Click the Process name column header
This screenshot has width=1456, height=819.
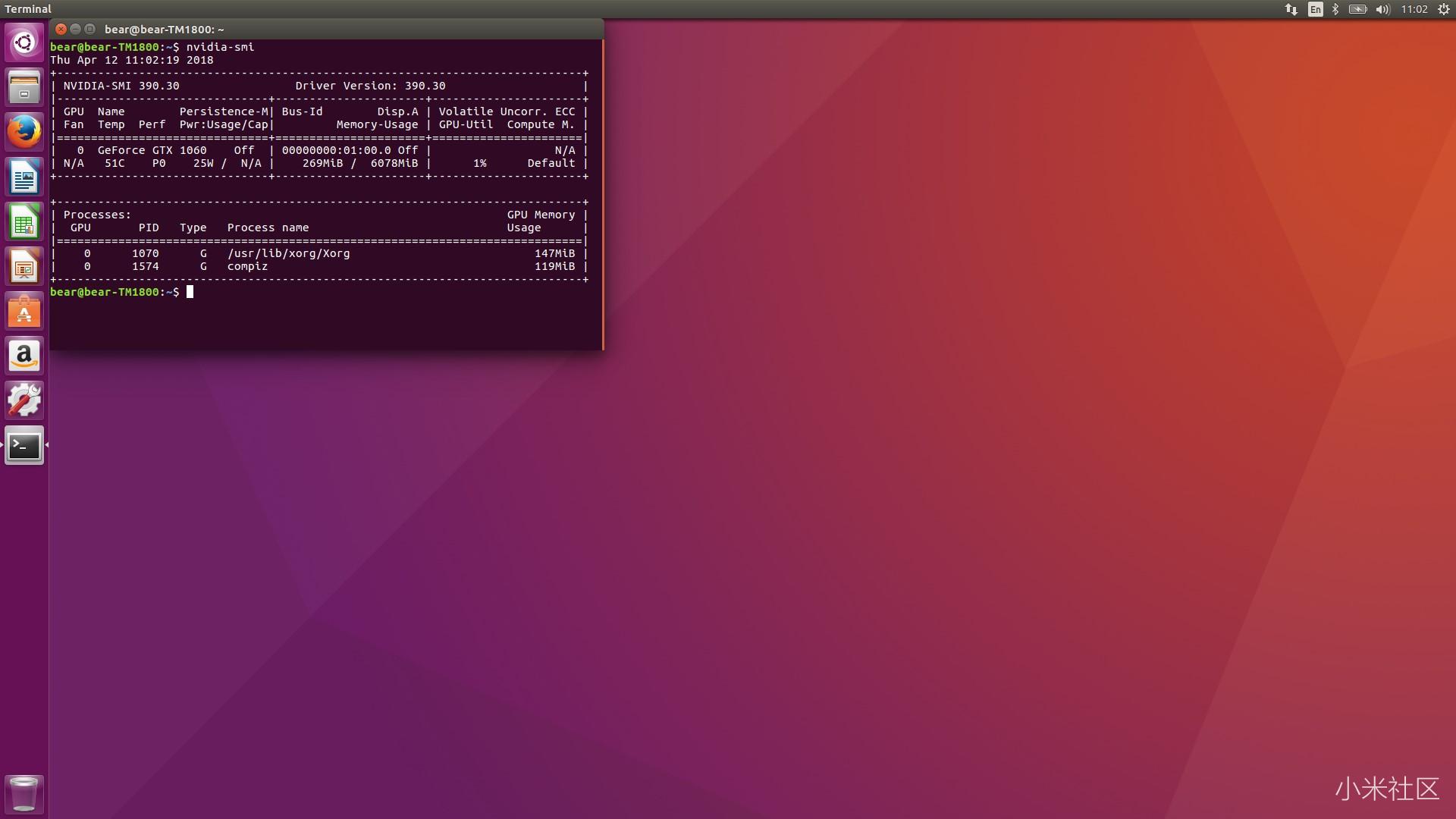click(268, 227)
